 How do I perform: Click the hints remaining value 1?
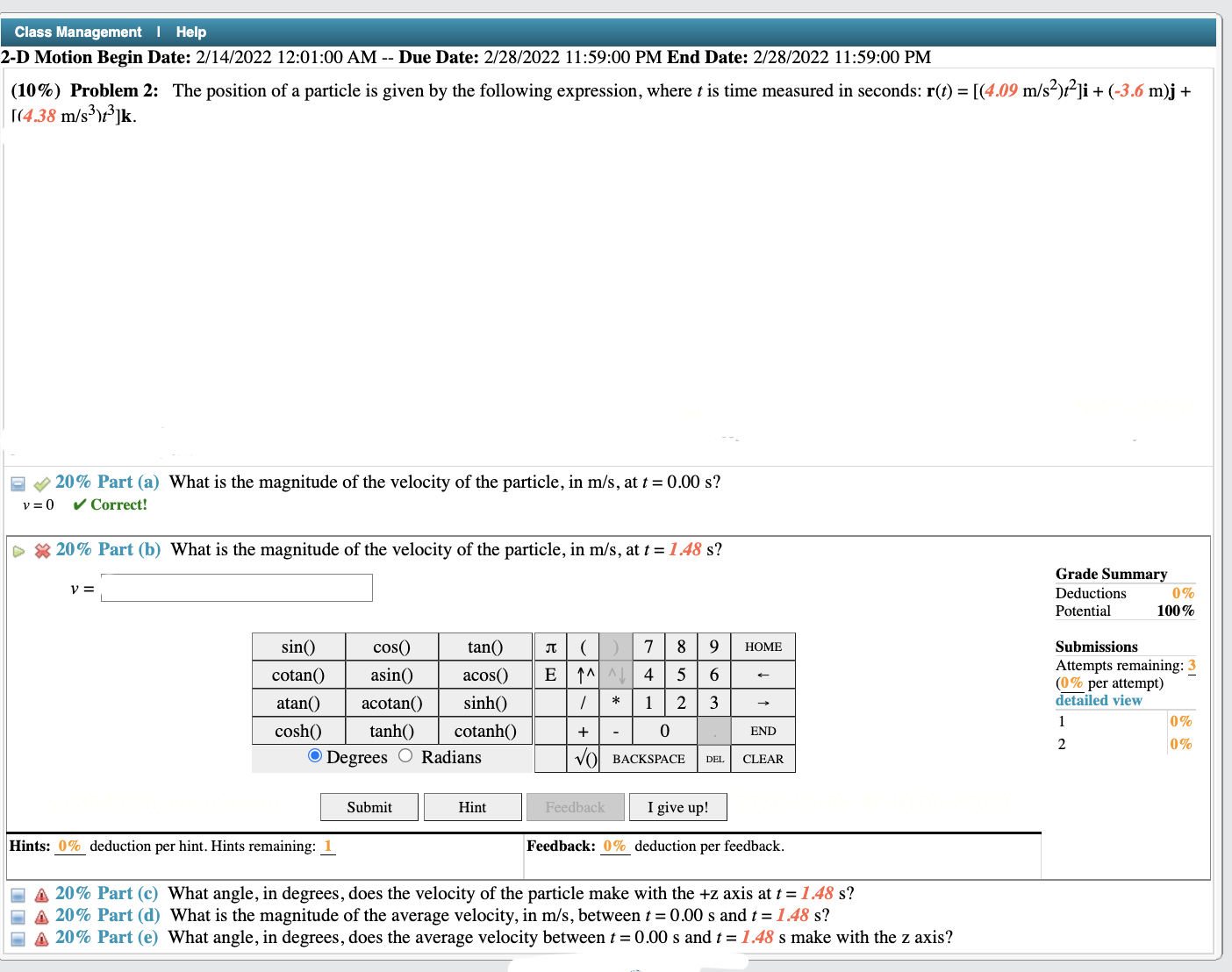[x=328, y=847]
